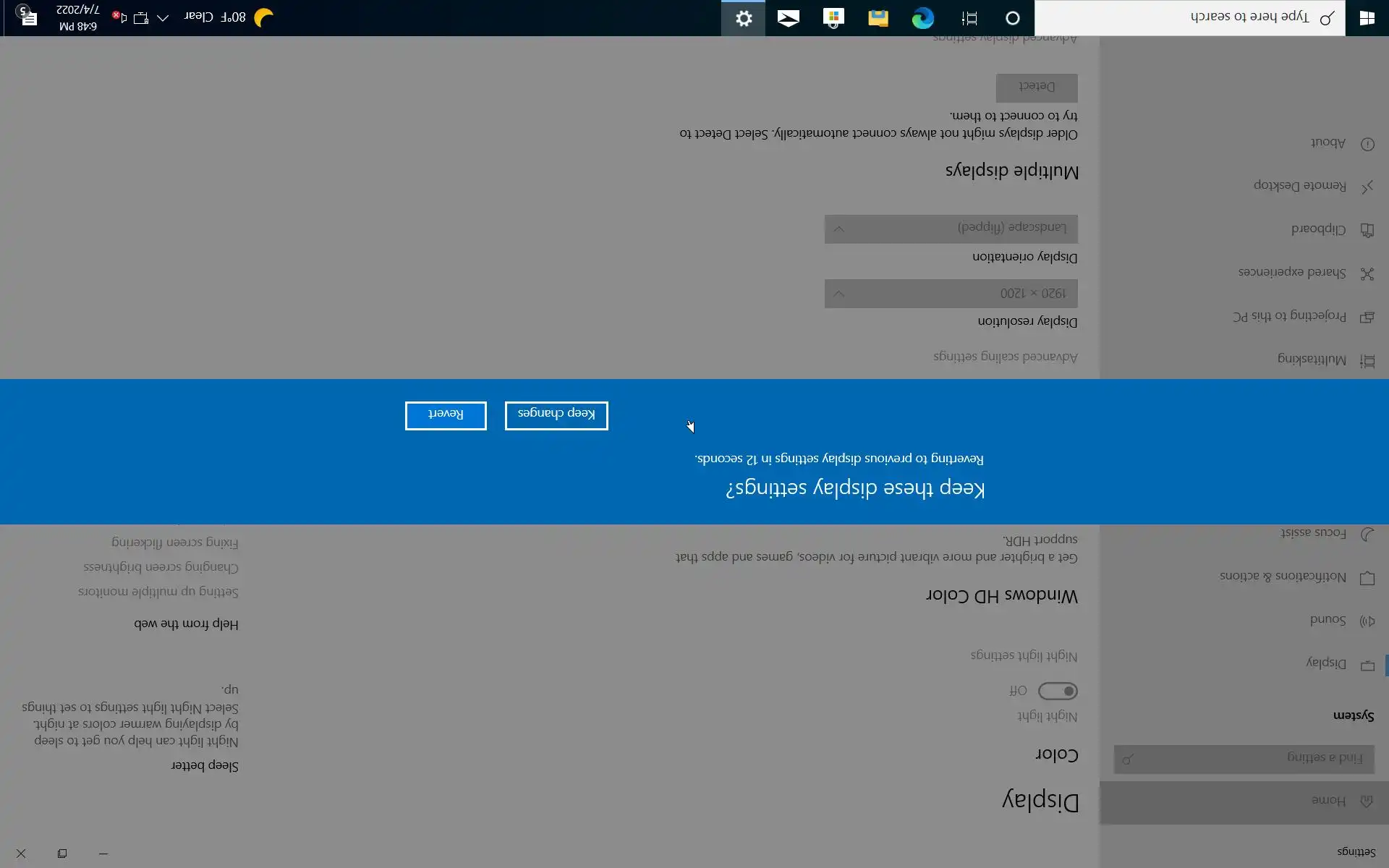Click the Home icon in Settings
Image resolution: width=1389 pixels, height=868 pixels.
point(1367,801)
